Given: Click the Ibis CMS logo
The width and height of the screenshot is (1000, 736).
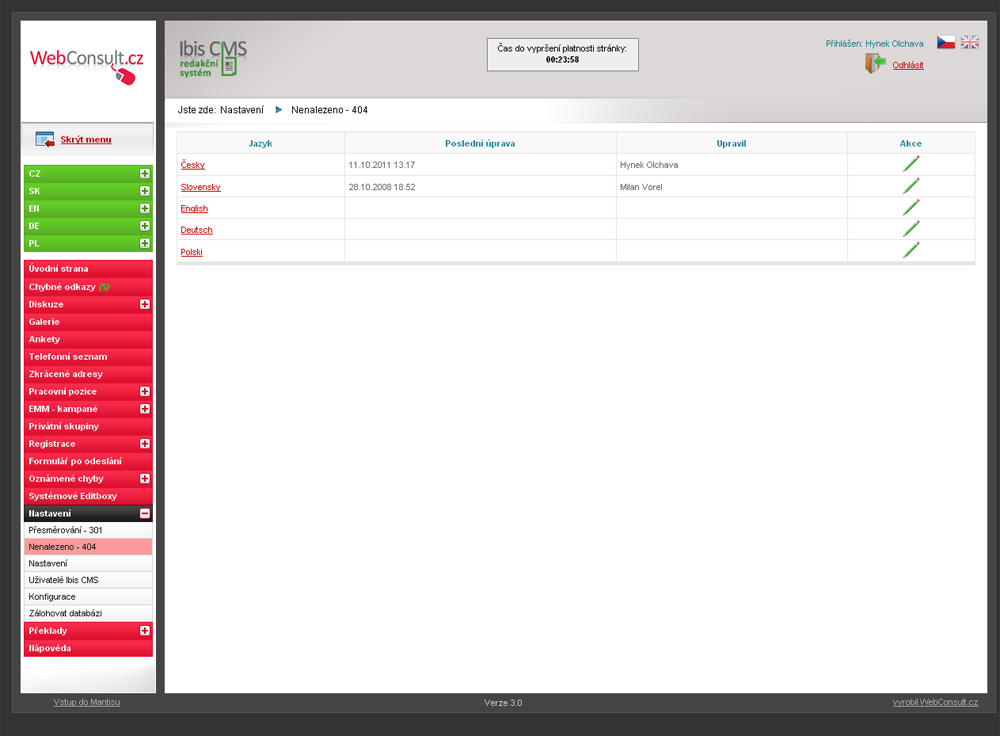Looking at the screenshot, I should click(212, 58).
